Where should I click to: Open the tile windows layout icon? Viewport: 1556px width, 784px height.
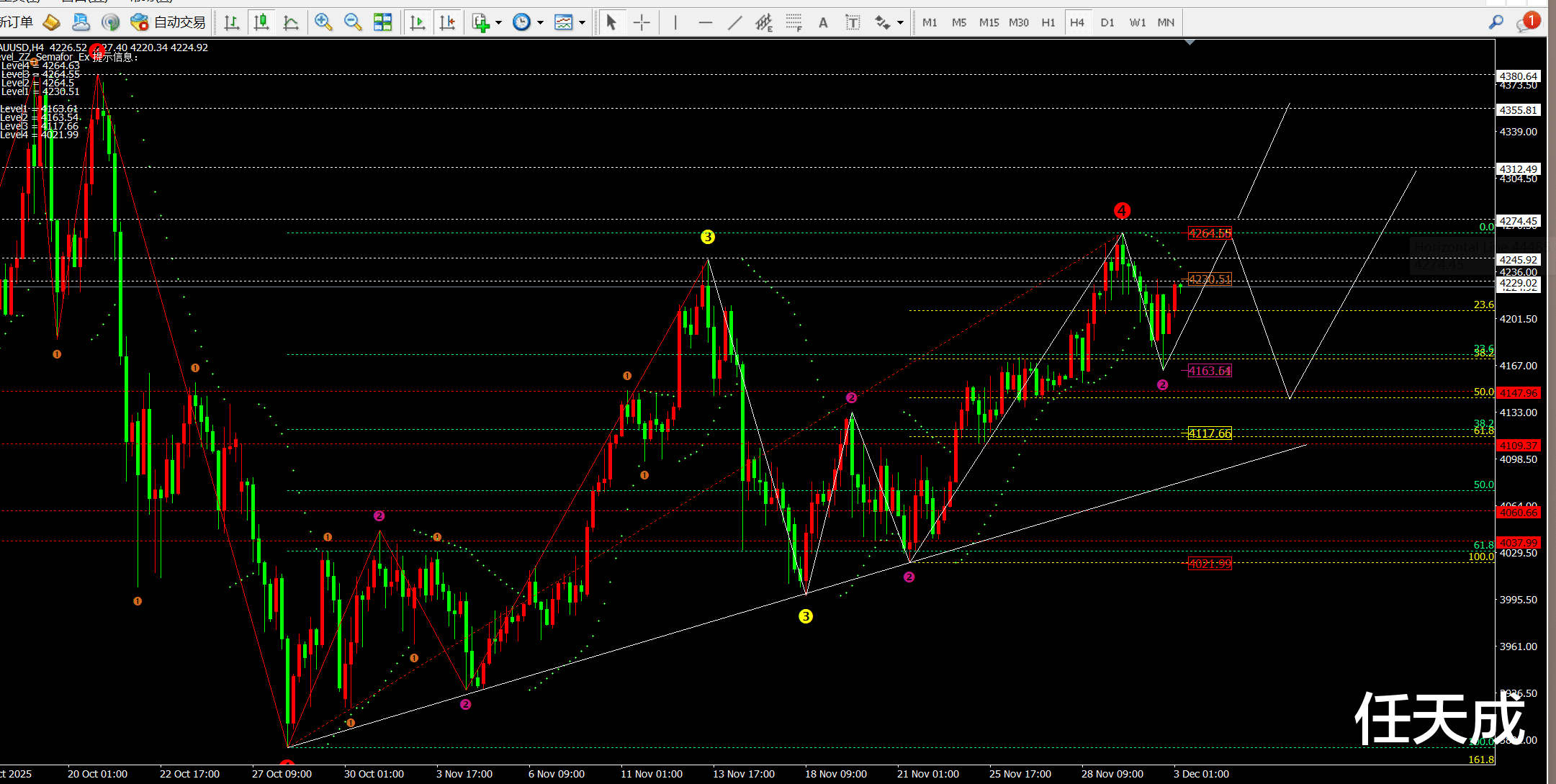tap(382, 22)
